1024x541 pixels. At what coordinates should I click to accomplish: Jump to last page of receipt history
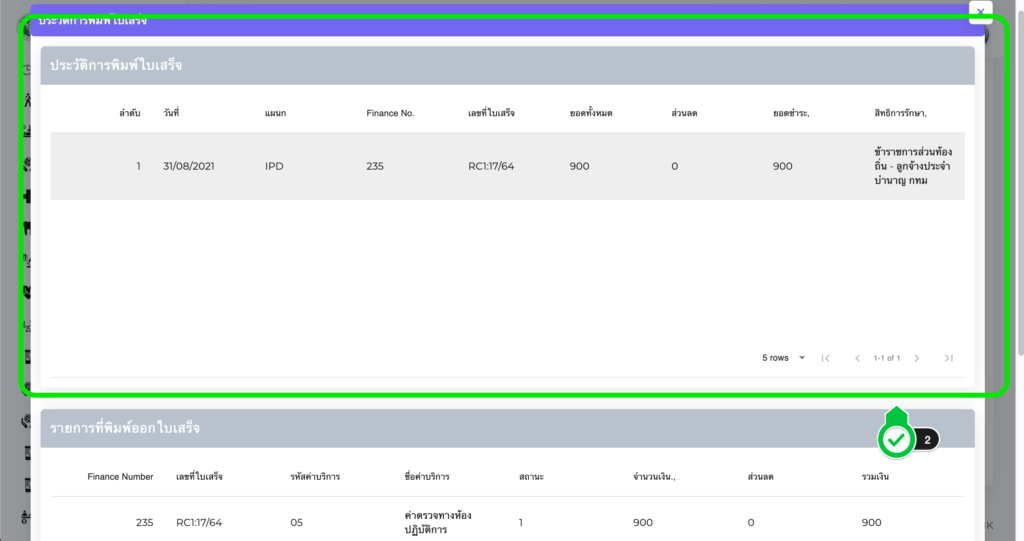click(948, 358)
